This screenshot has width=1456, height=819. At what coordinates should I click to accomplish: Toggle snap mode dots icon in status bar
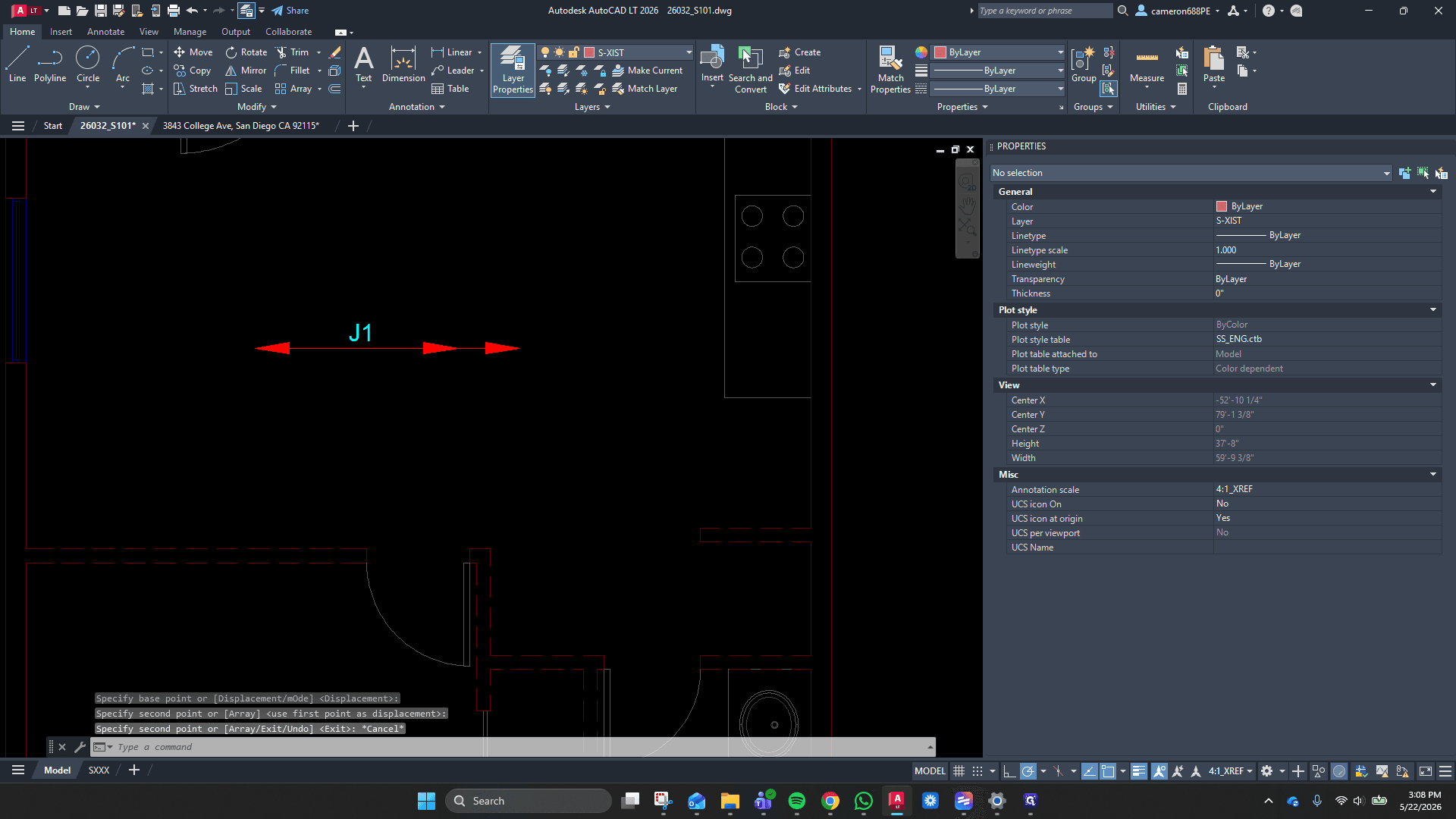977,771
